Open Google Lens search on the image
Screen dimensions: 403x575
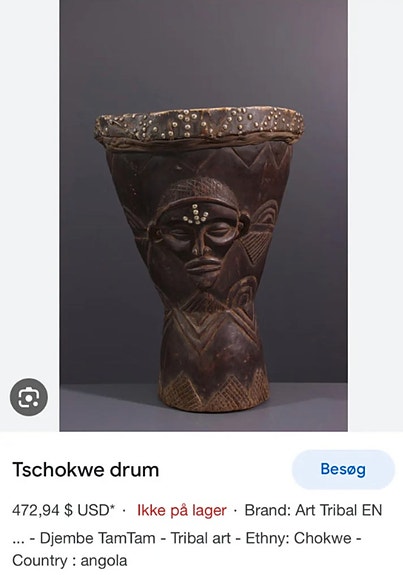coord(29,397)
